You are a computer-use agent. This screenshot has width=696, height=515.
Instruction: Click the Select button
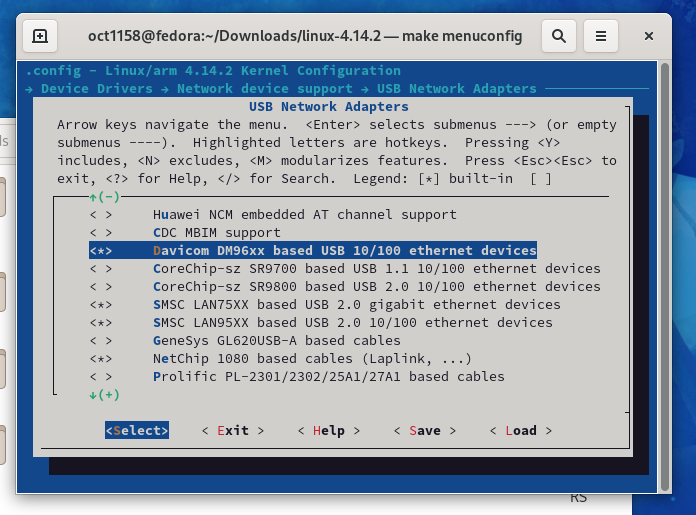(x=137, y=430)
